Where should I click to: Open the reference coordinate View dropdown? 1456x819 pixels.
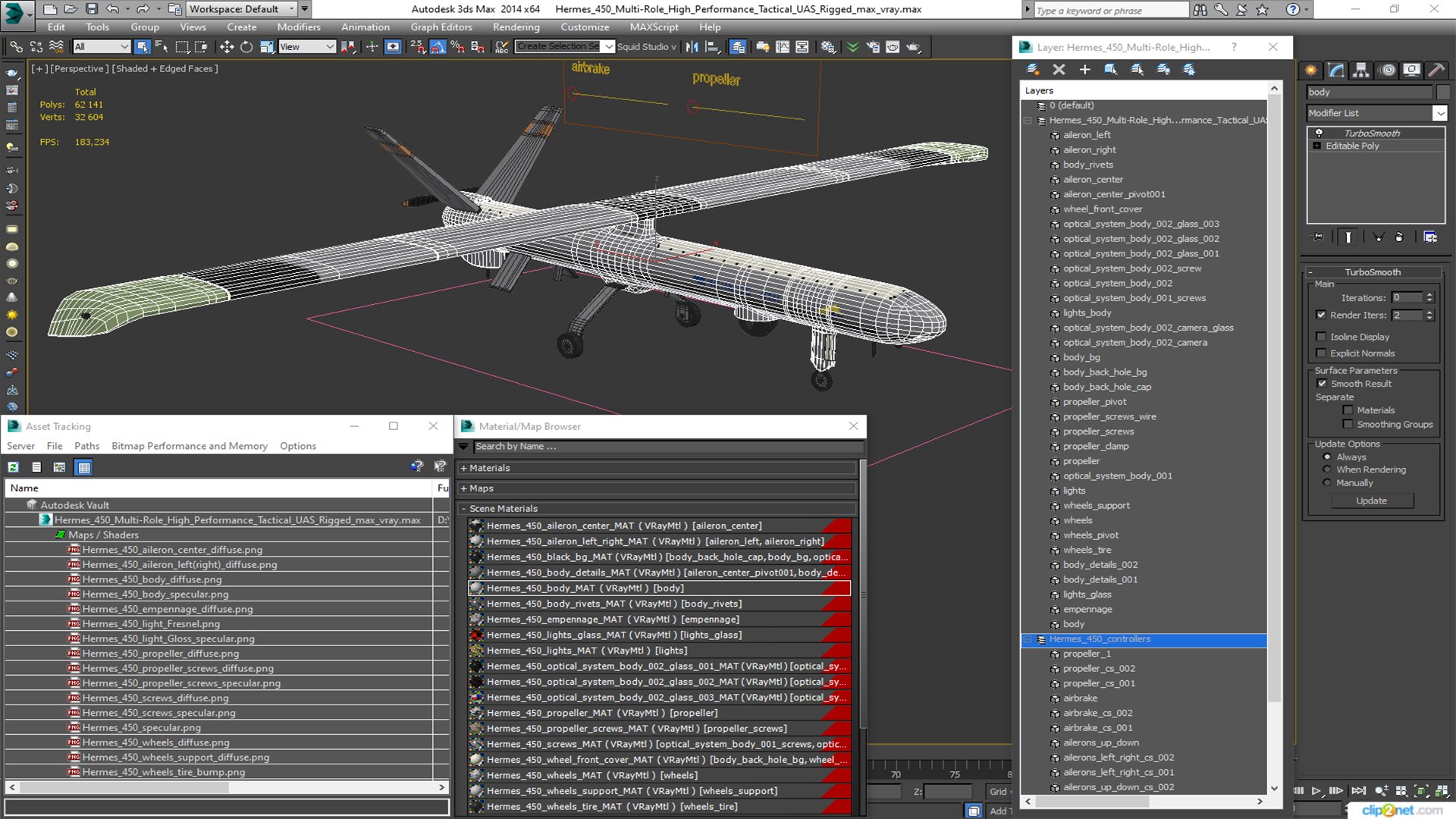click(x=307, y=47)
